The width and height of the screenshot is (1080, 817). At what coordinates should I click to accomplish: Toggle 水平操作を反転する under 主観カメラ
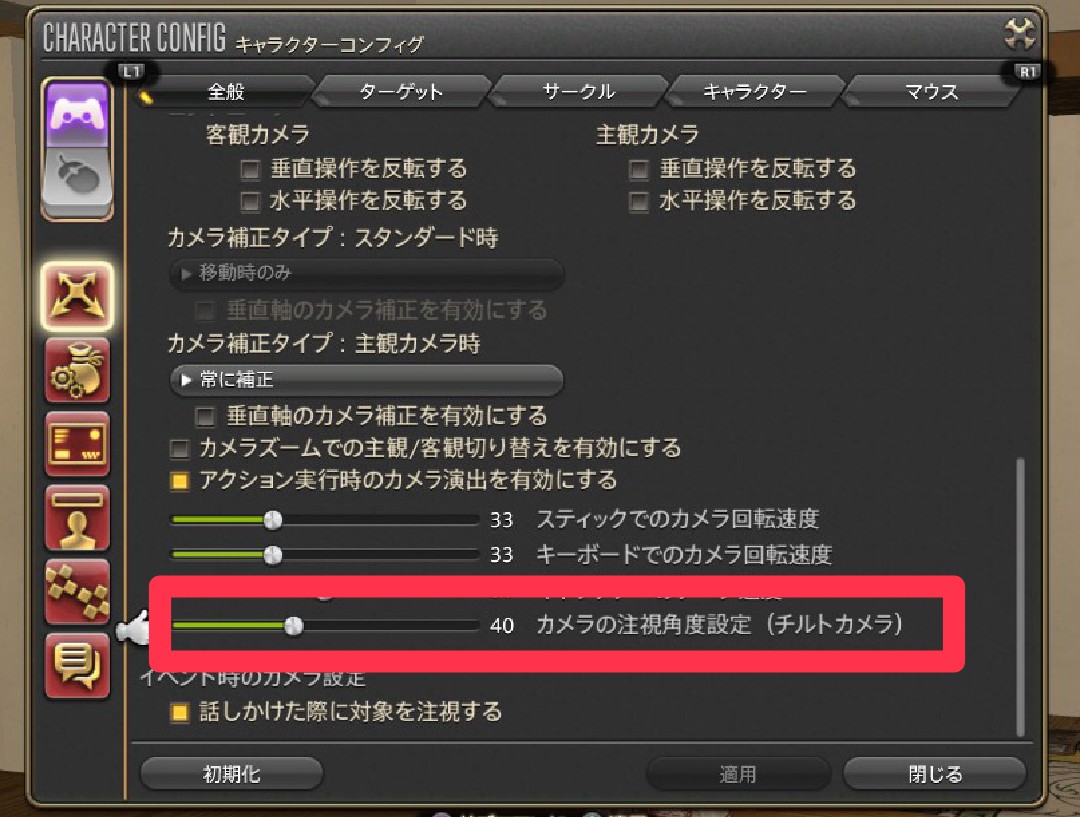(638, 201)
